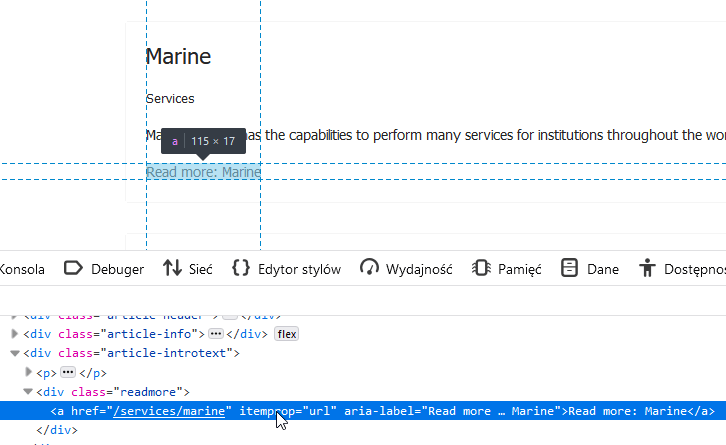Open the Konsola tab
726x445 pixels.
(x=22, y=268)
